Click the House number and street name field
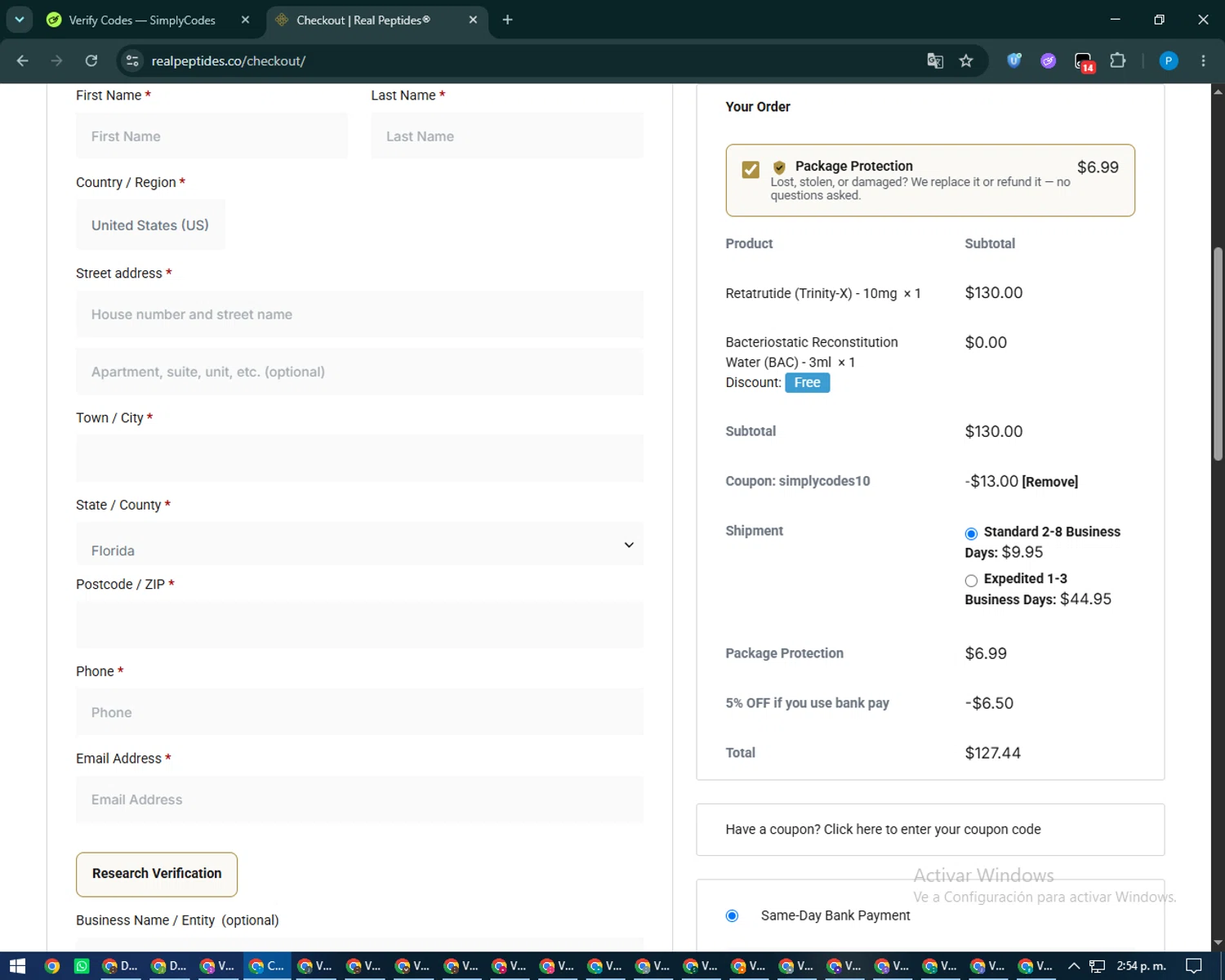1225x980 pixels. click(x=359, y=314)
